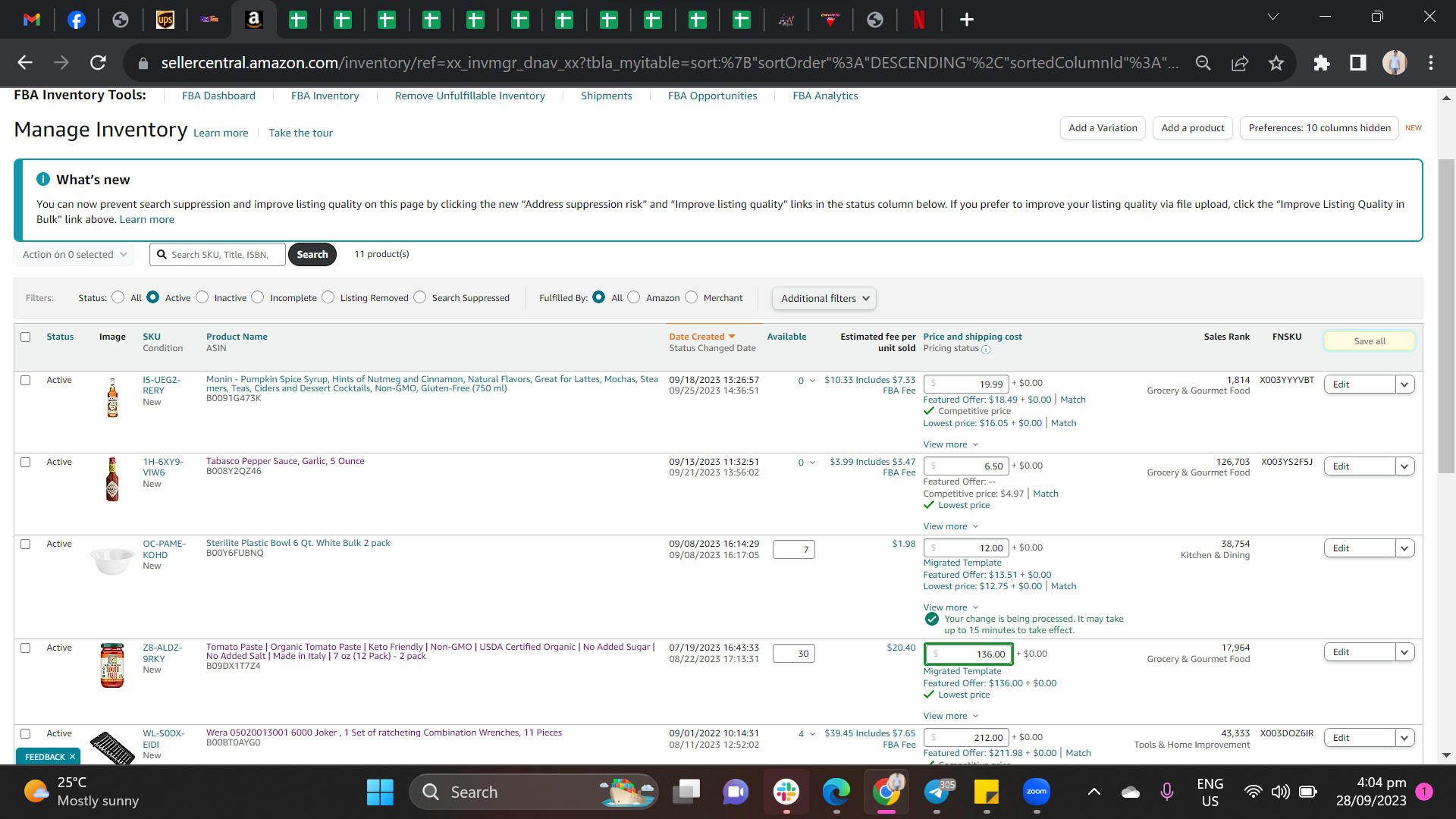Open Preferences: 10 columns hidden
This screenshot has height=819, width=1456.
click(x=1319, y=128)
